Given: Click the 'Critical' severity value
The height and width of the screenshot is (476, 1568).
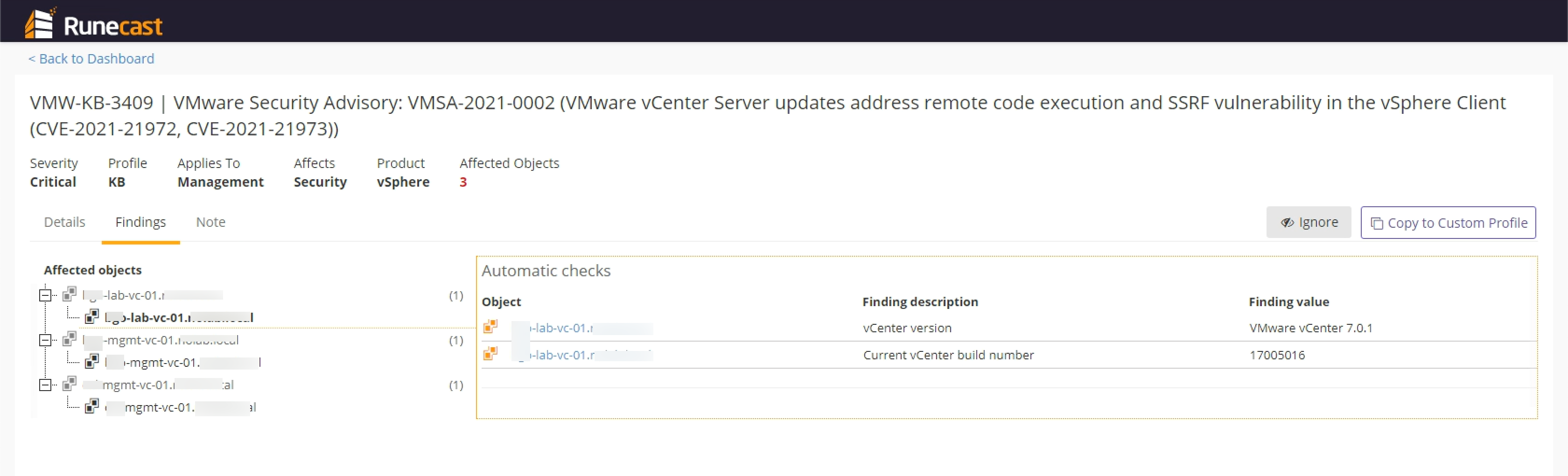Looking at the screenshot, I should (x=53, y=182).
